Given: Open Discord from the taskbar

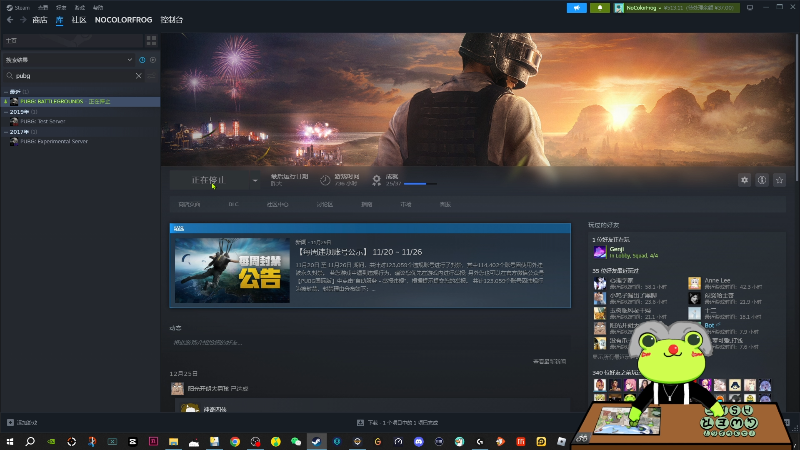Looking at the screenshot, I should coord(418,441).
